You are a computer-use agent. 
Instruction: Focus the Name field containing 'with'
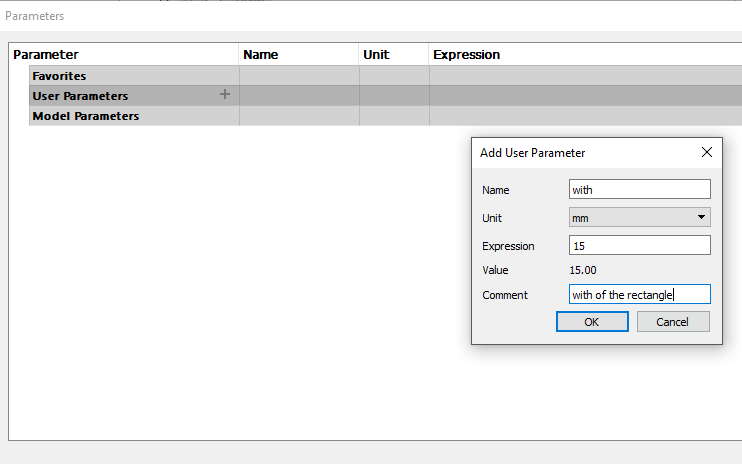click(640, 189)
